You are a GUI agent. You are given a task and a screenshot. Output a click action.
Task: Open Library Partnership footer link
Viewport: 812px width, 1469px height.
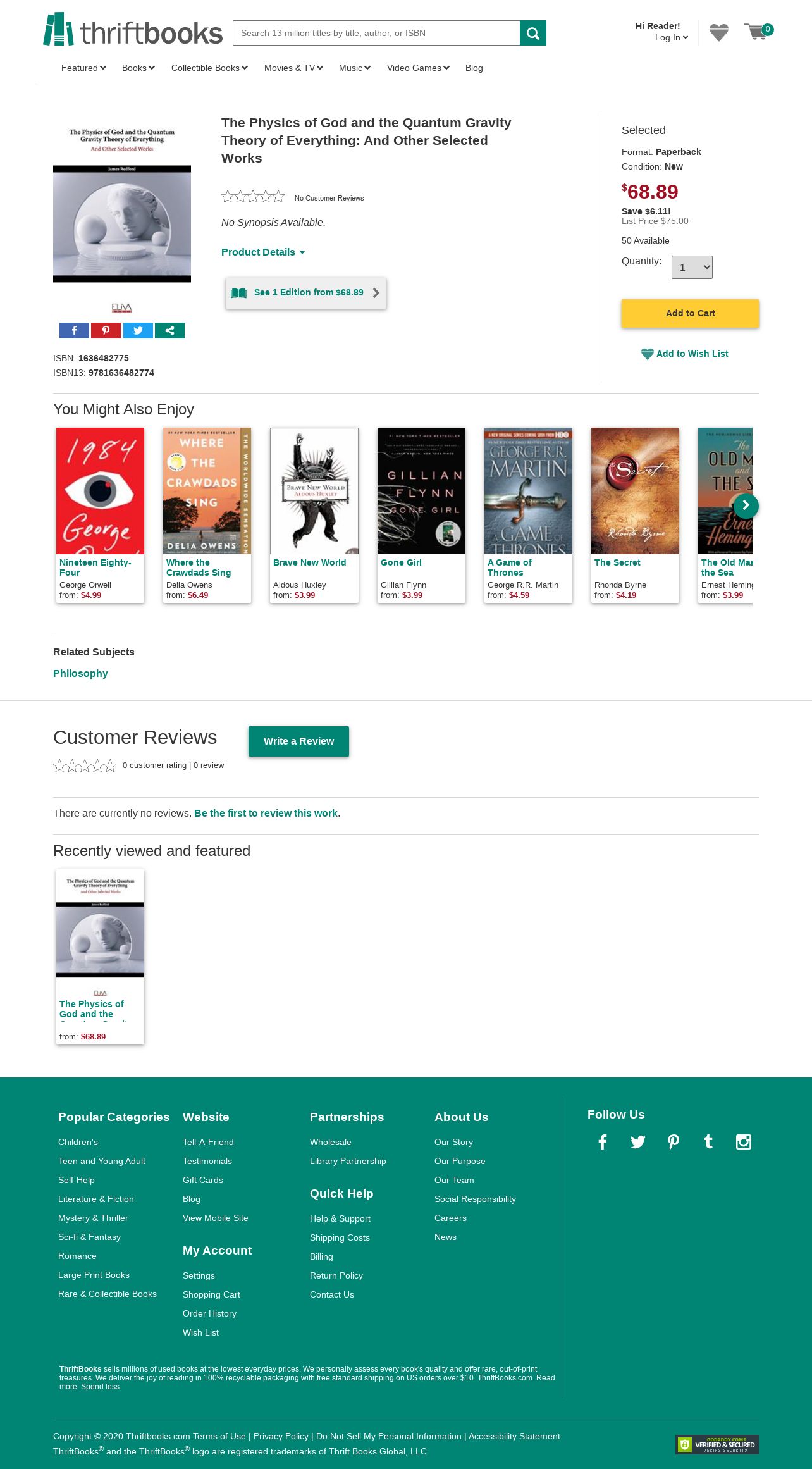coord(348,1161)
